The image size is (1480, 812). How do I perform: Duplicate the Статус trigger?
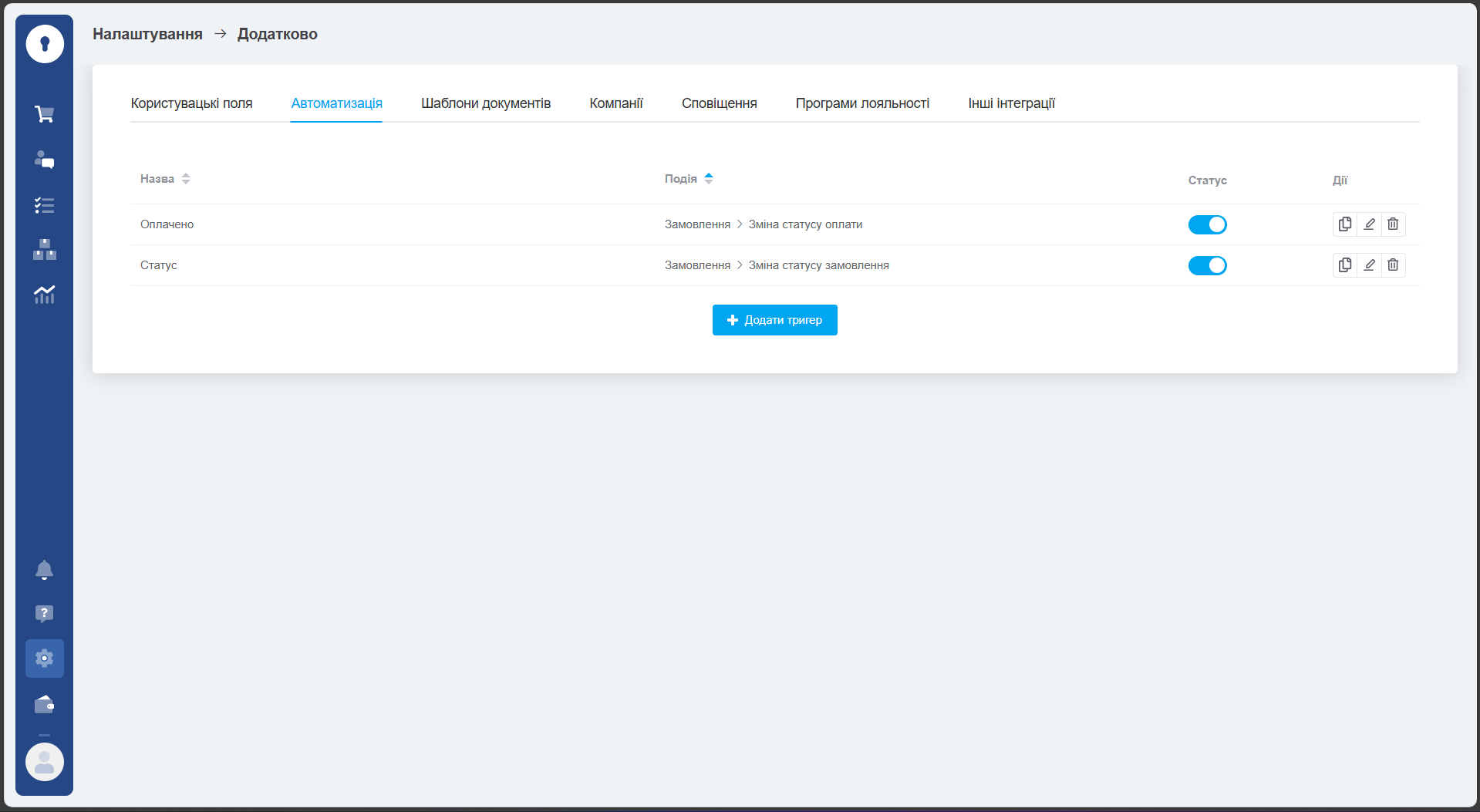(x=1345, y=265)
